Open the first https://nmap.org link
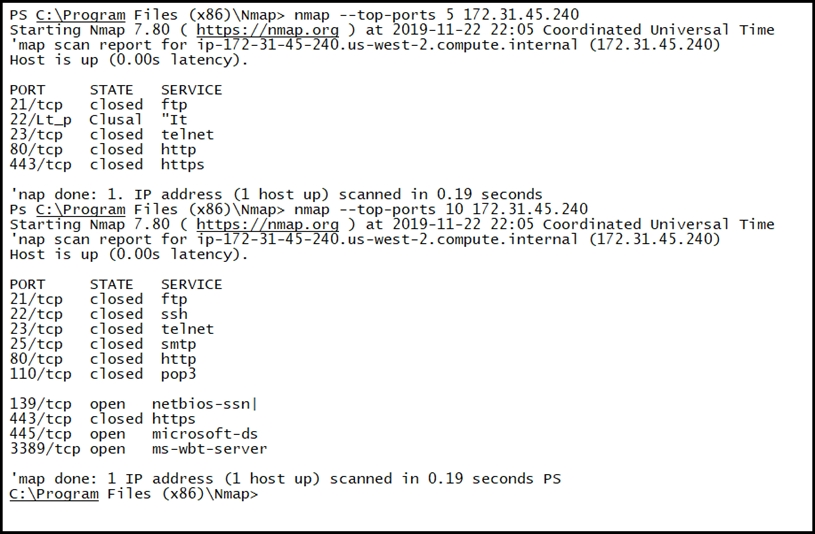Screen dimensions: 815x534 pyautogui.click(x=267, y=30)
